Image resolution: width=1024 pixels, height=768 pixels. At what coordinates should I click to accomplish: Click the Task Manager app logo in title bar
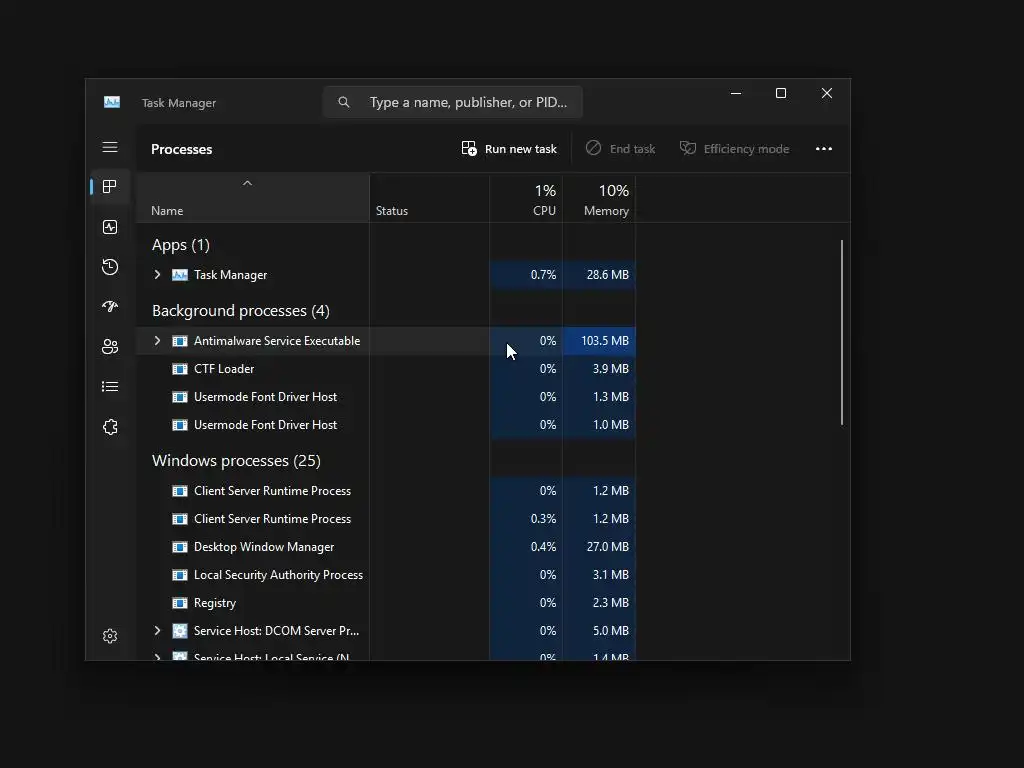(x=112, y=103)
